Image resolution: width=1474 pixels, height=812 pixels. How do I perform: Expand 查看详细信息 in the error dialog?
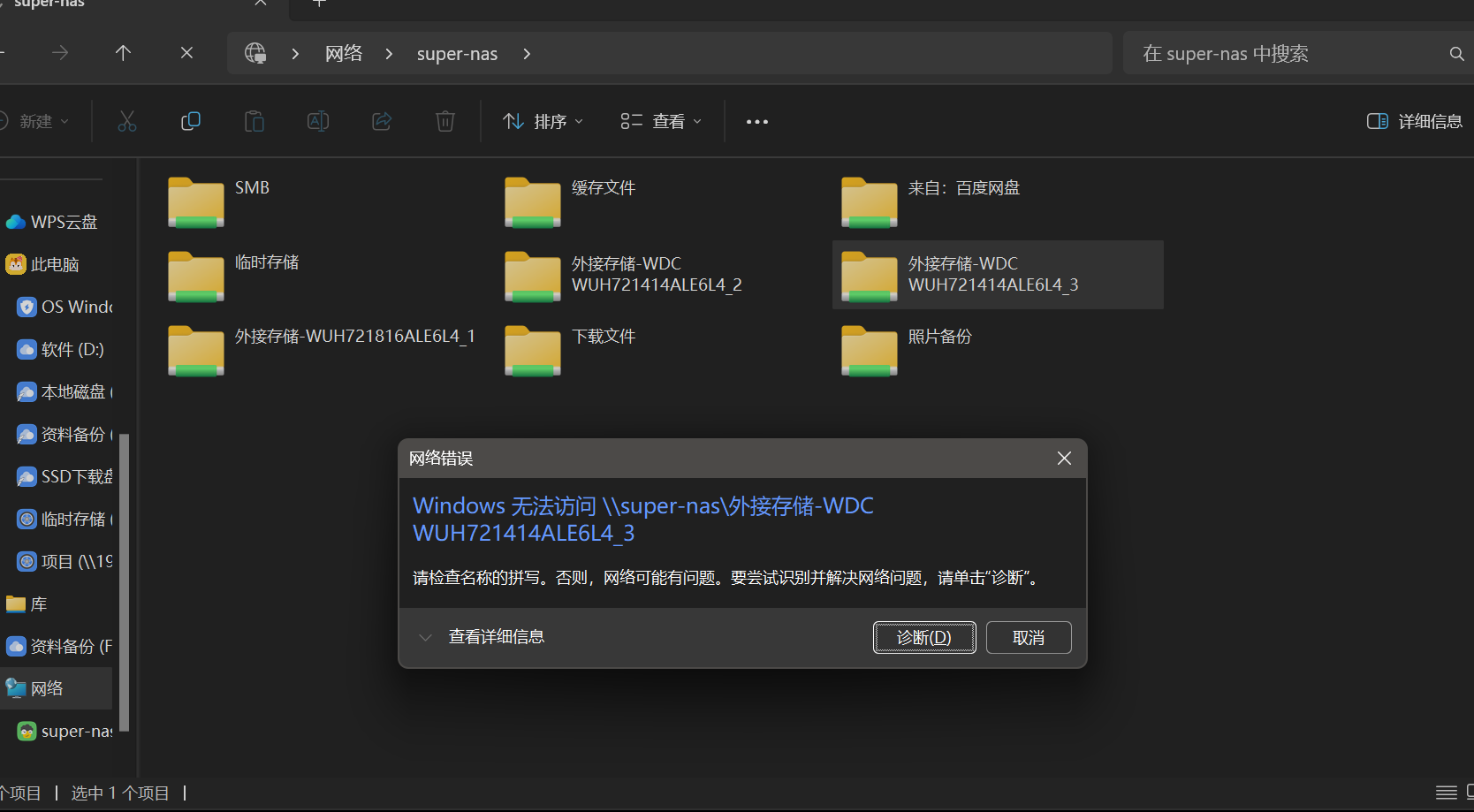[x=482, y=637]
